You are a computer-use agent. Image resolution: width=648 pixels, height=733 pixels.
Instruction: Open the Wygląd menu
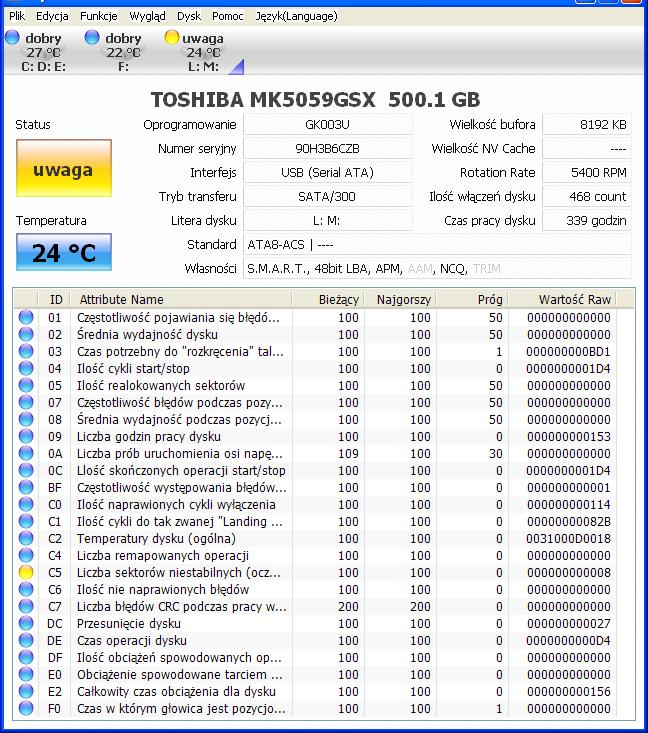(147, 16)
